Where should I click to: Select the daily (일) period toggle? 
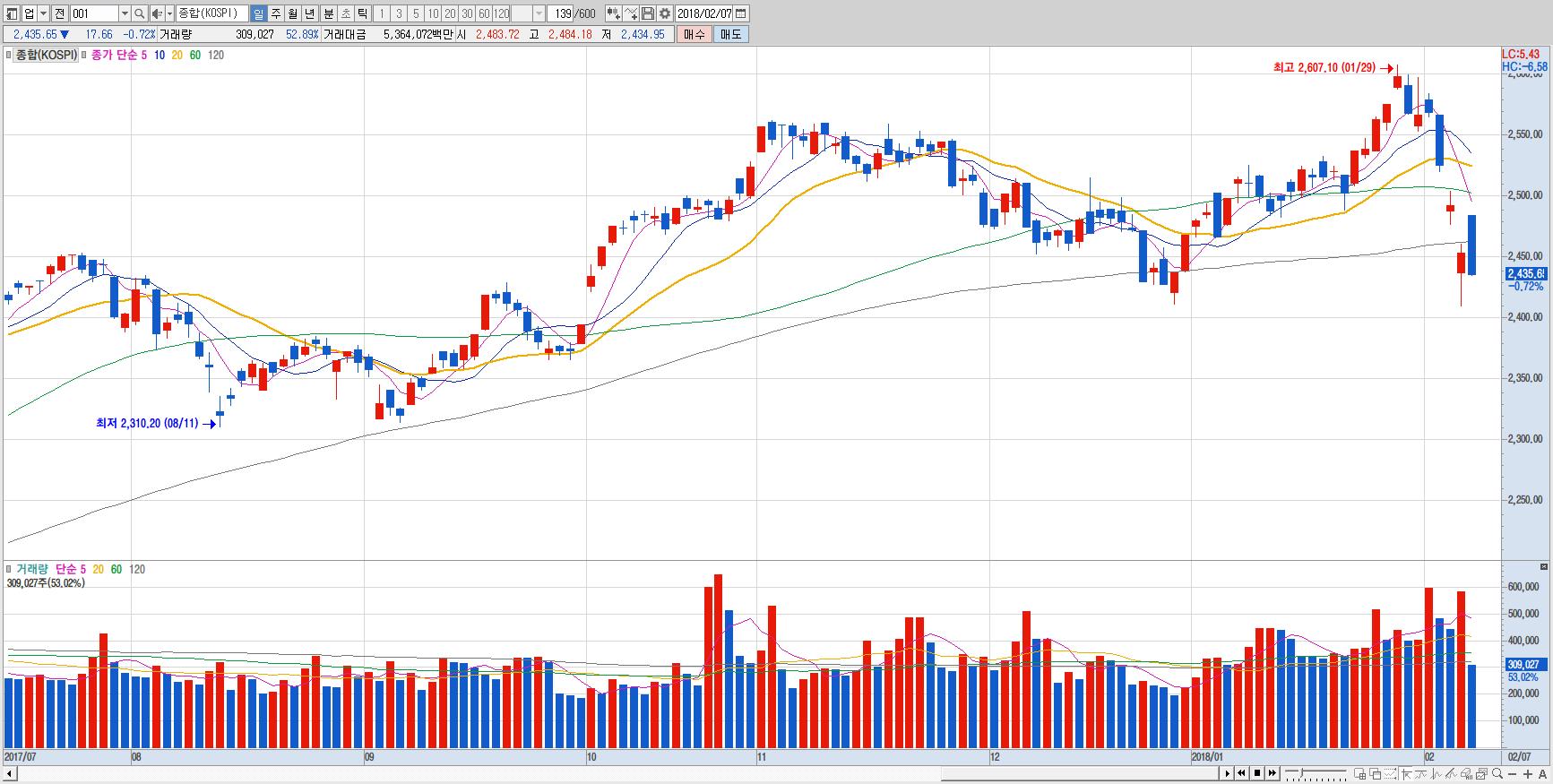258,13
